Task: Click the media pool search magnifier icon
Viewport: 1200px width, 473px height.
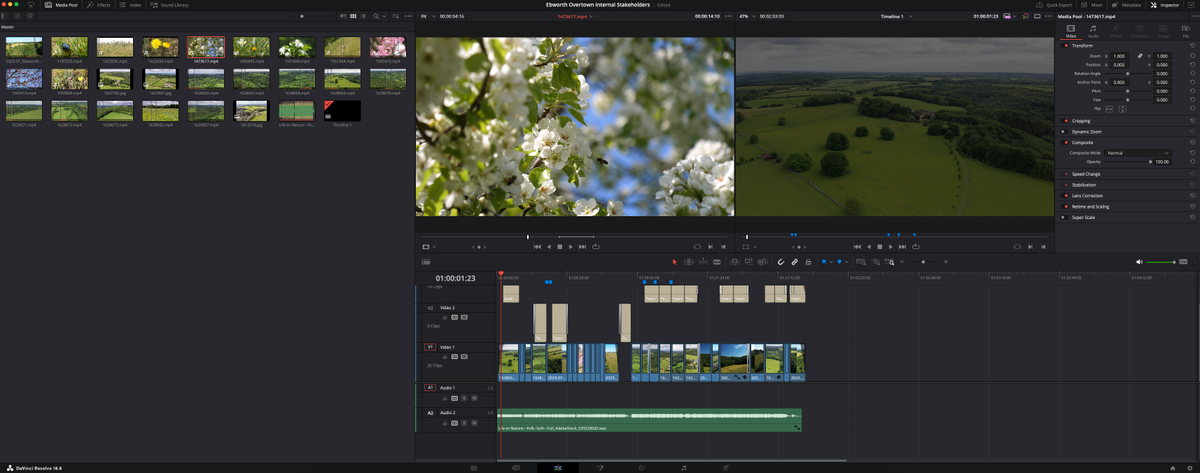Action: (x=376, y=16)
